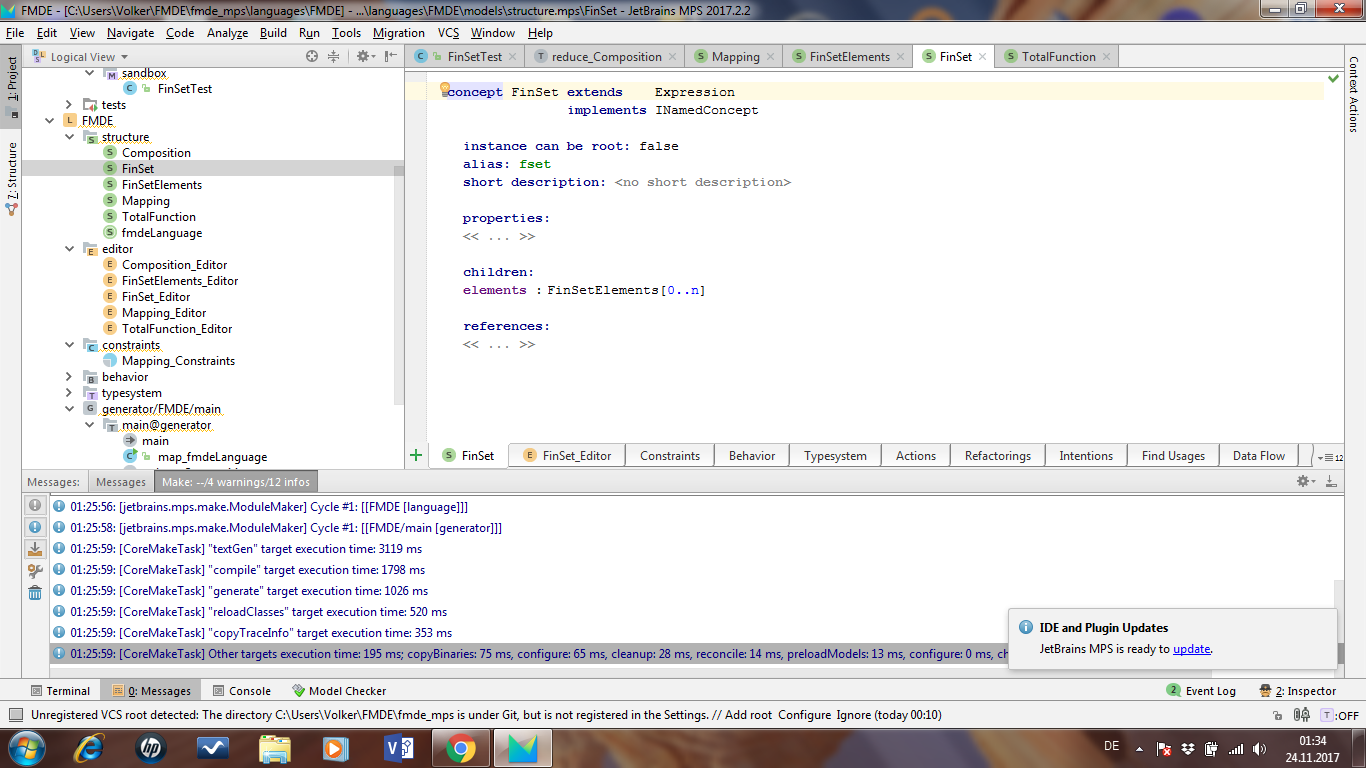
Task: Click the update link in the notification
Action: pos(1191,649)
